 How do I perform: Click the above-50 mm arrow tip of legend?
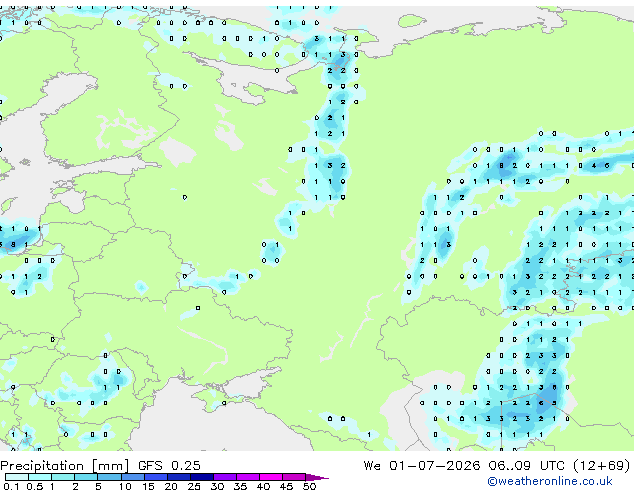point(317,477)
